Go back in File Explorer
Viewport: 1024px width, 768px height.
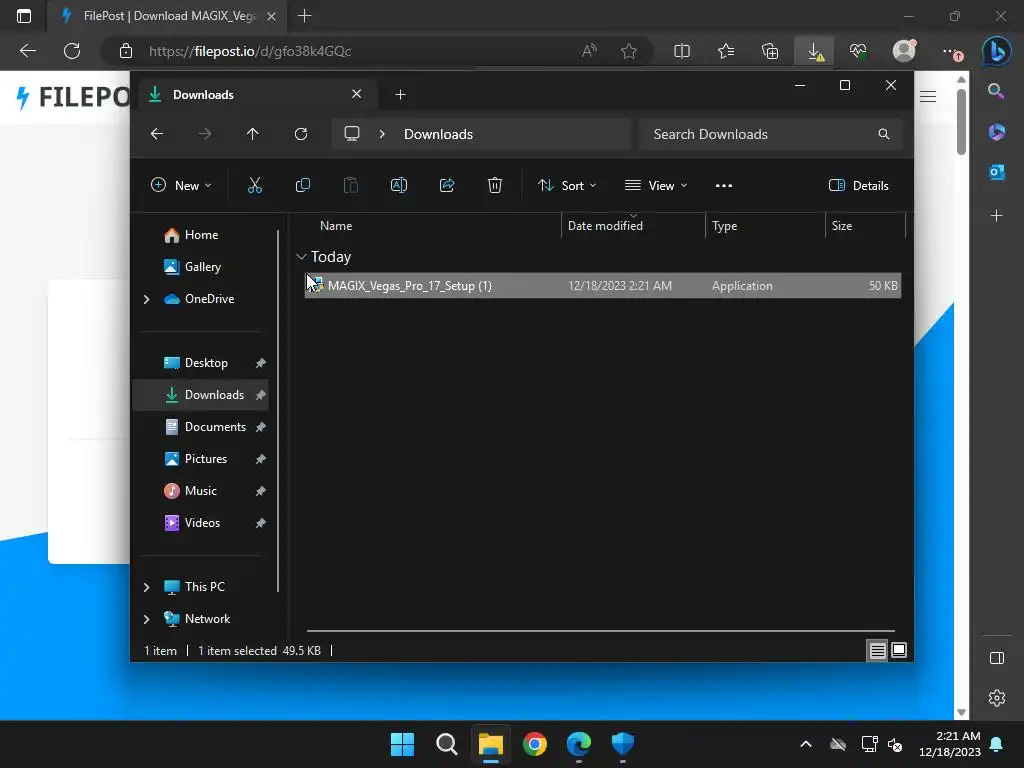(157, 134)
